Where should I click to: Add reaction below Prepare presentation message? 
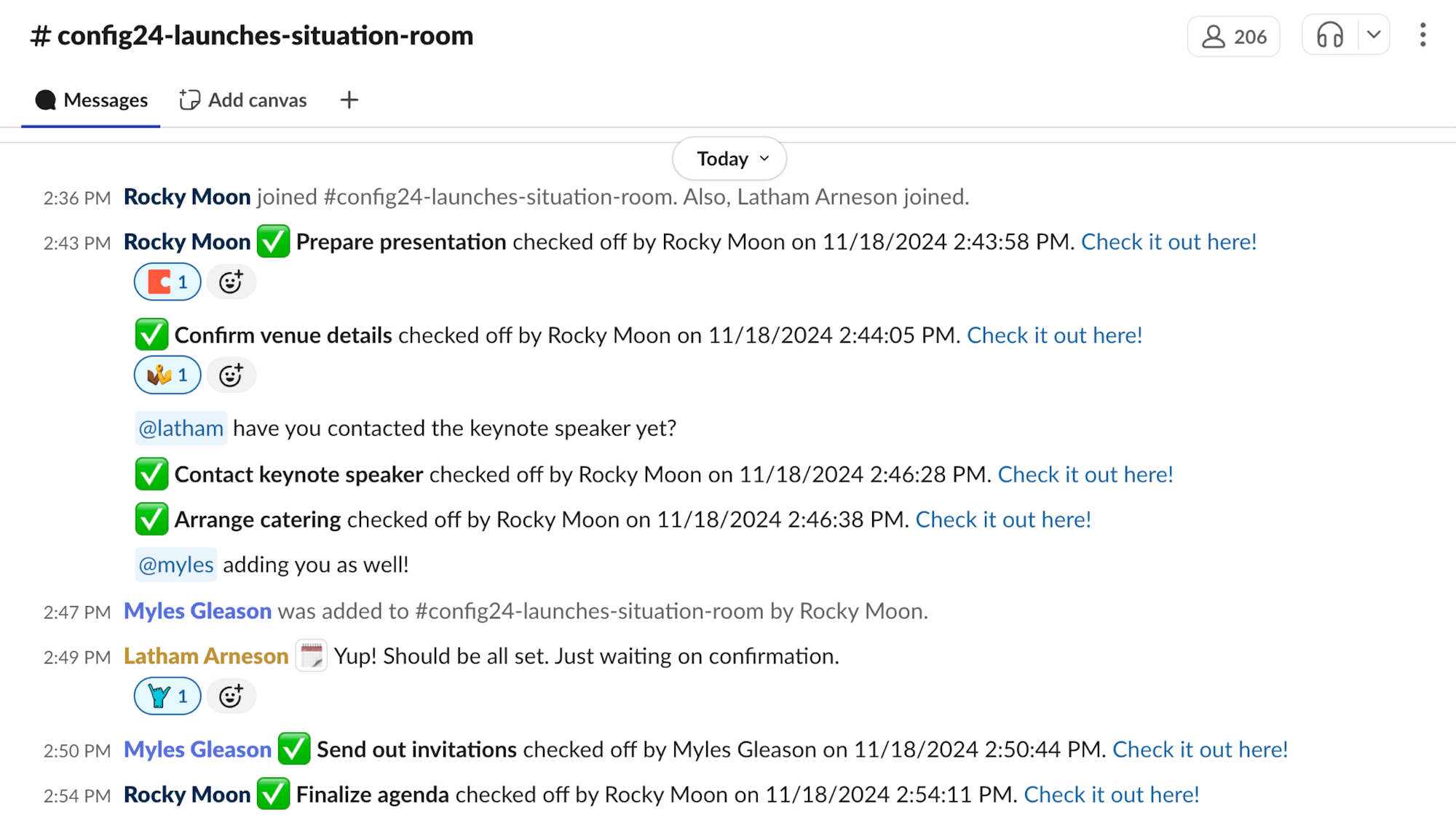[x=231, y=282]
